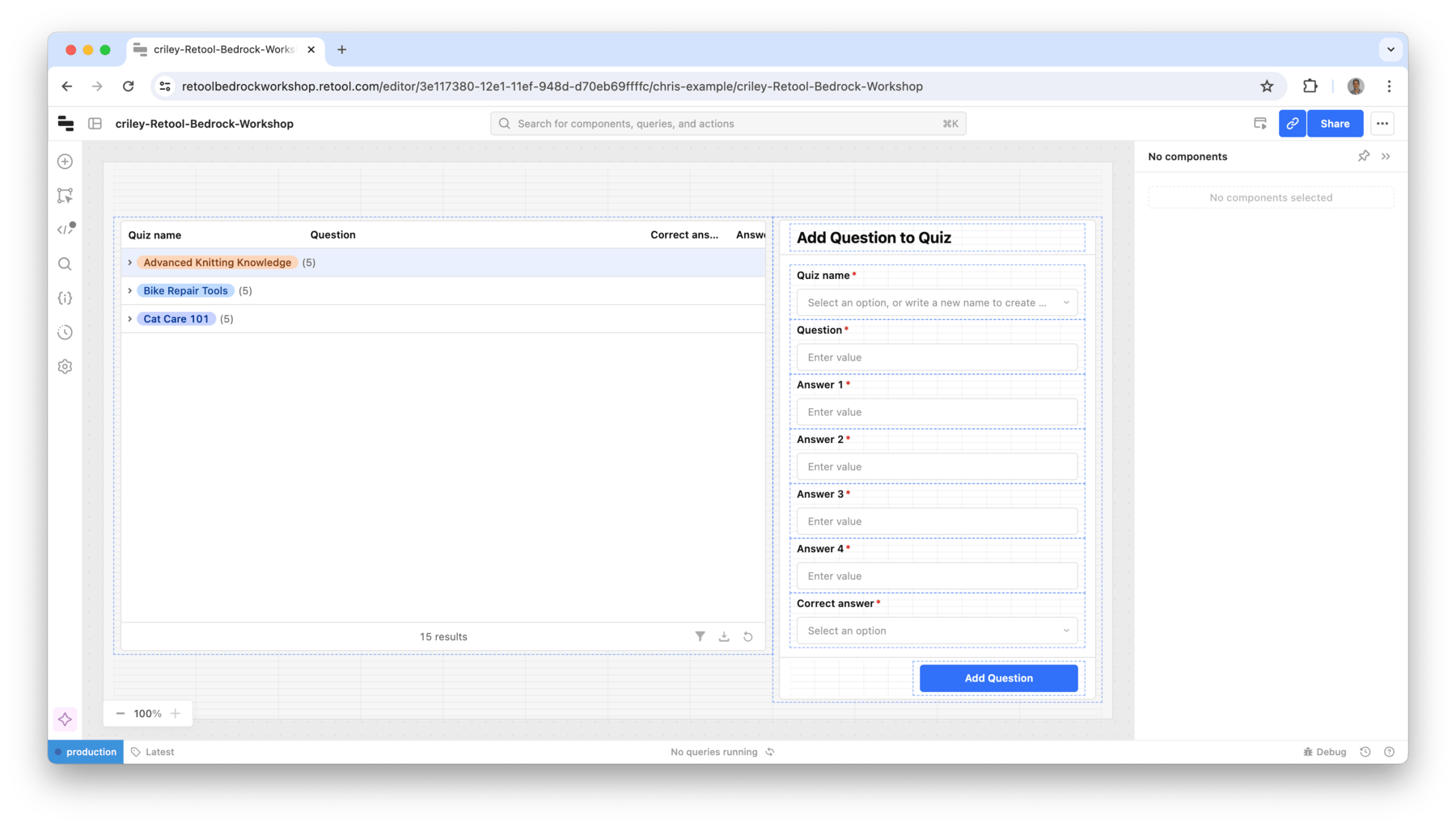Select the criley-Retool-Bedrock-Workshop browser tab
1456x827 pixels.
pos(225,49)
